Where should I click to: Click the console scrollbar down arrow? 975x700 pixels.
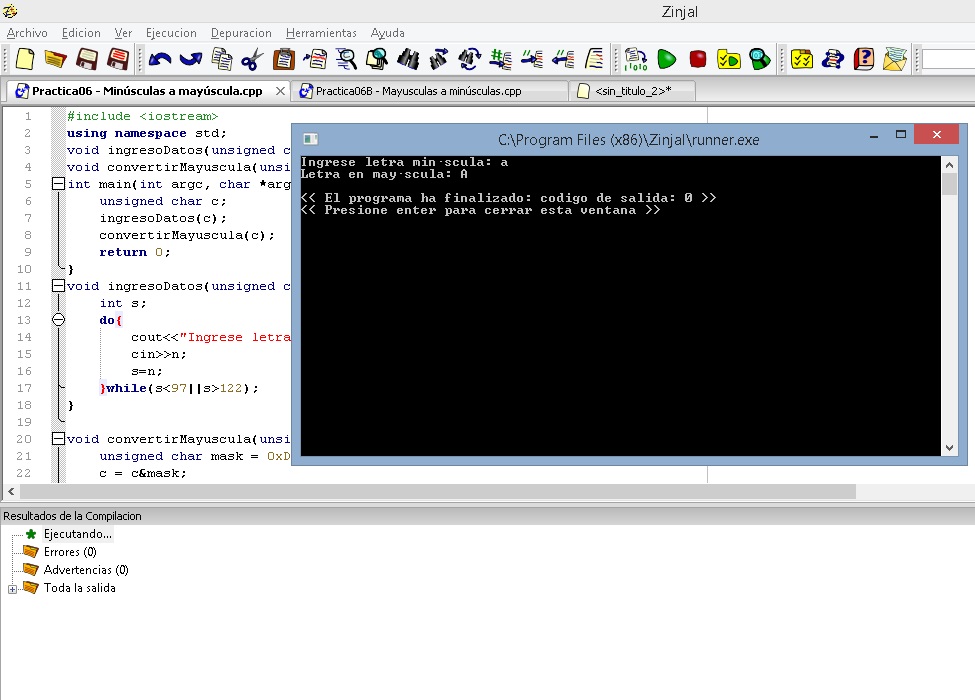pos(948,447)
